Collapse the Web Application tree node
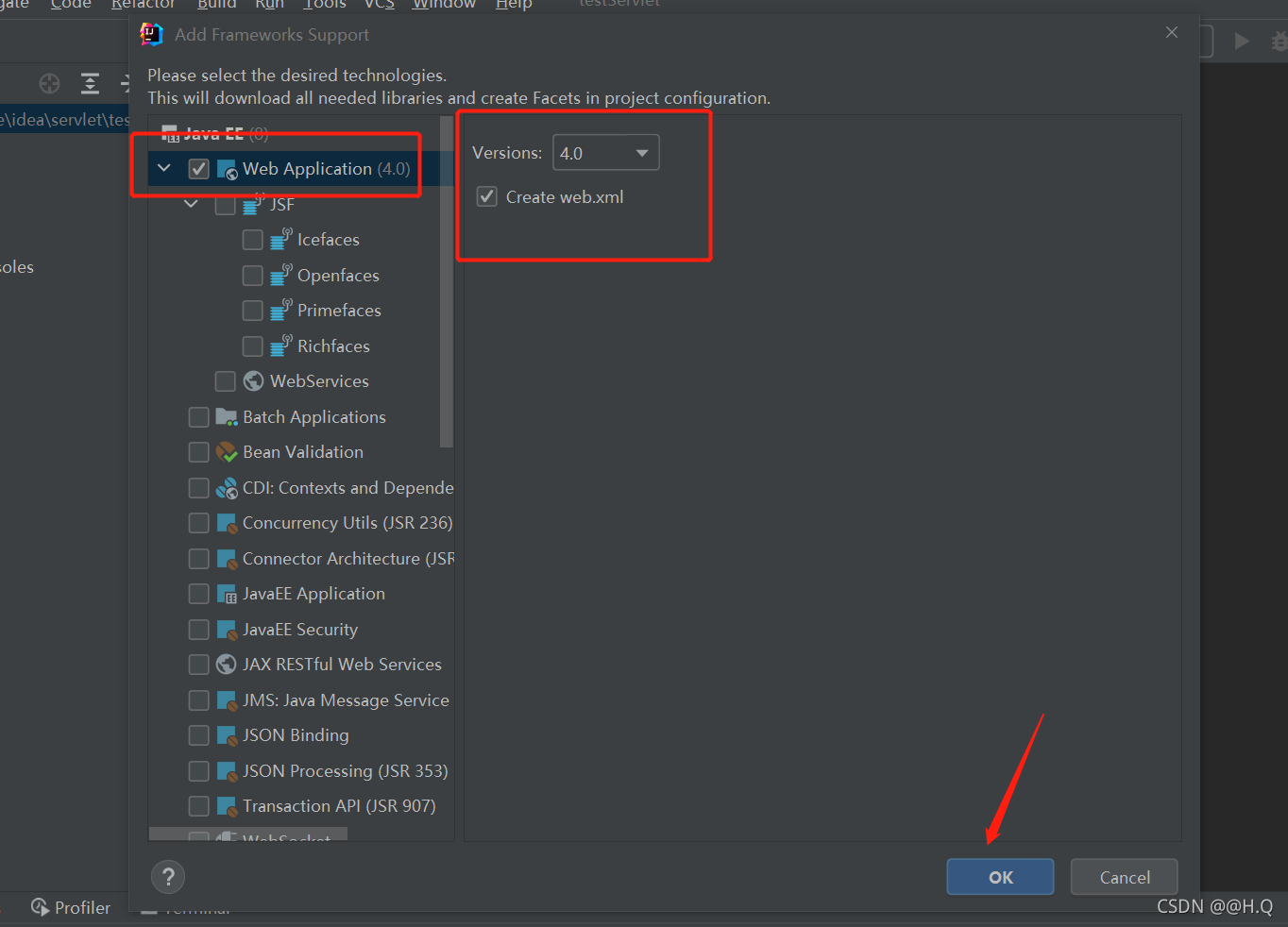1288x927 pixels. tap(164, 168)
